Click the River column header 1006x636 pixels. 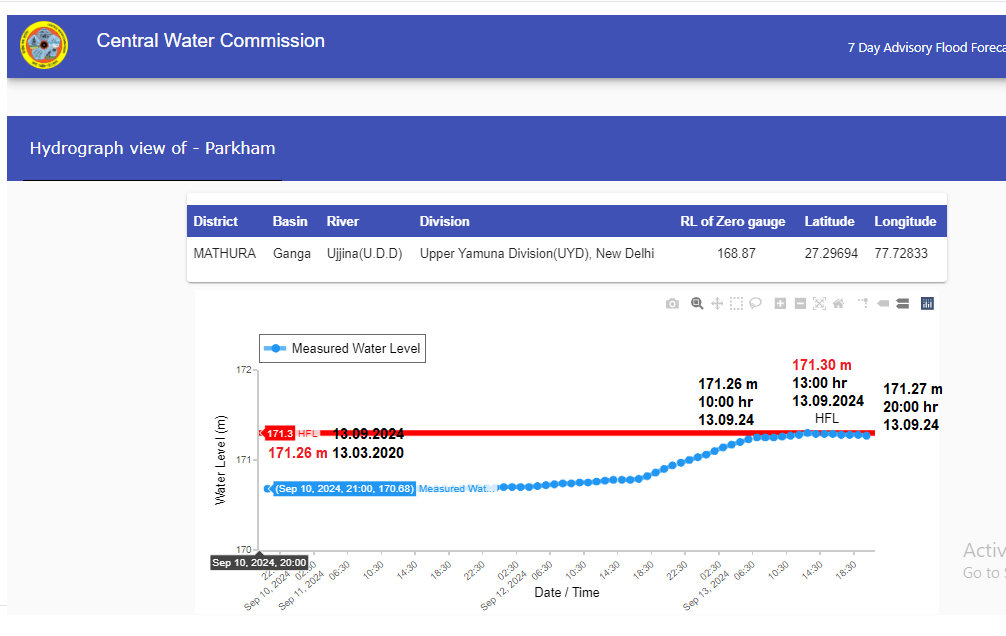pyautogui.click(x=343, y=222)
